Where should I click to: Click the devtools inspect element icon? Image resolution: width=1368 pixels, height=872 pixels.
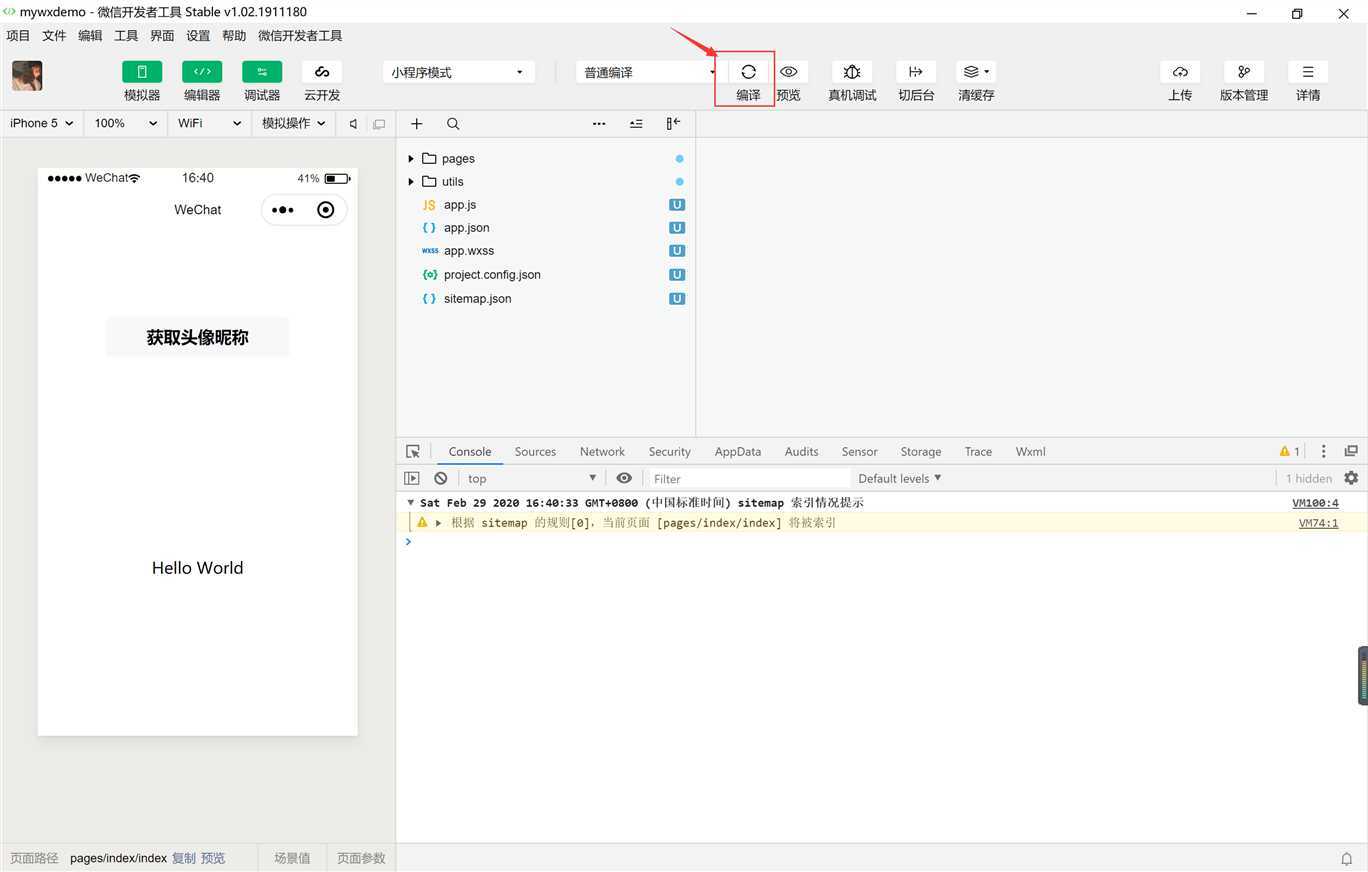[413, 452]
